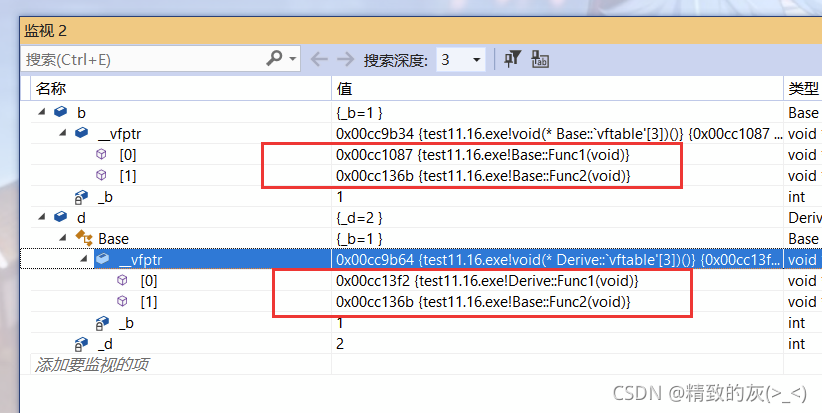Viewport: 822px width, 413px height.
Task: Toggle the pin/filter watch icon
Action: click(512, 59)
